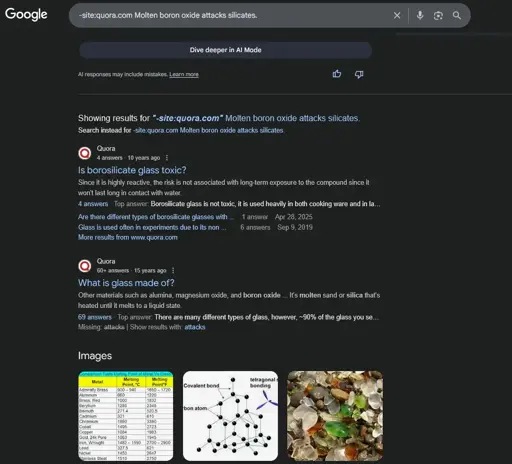
Task: Open three-dot menu for borosilicate glass result
Action: (167, 158)
